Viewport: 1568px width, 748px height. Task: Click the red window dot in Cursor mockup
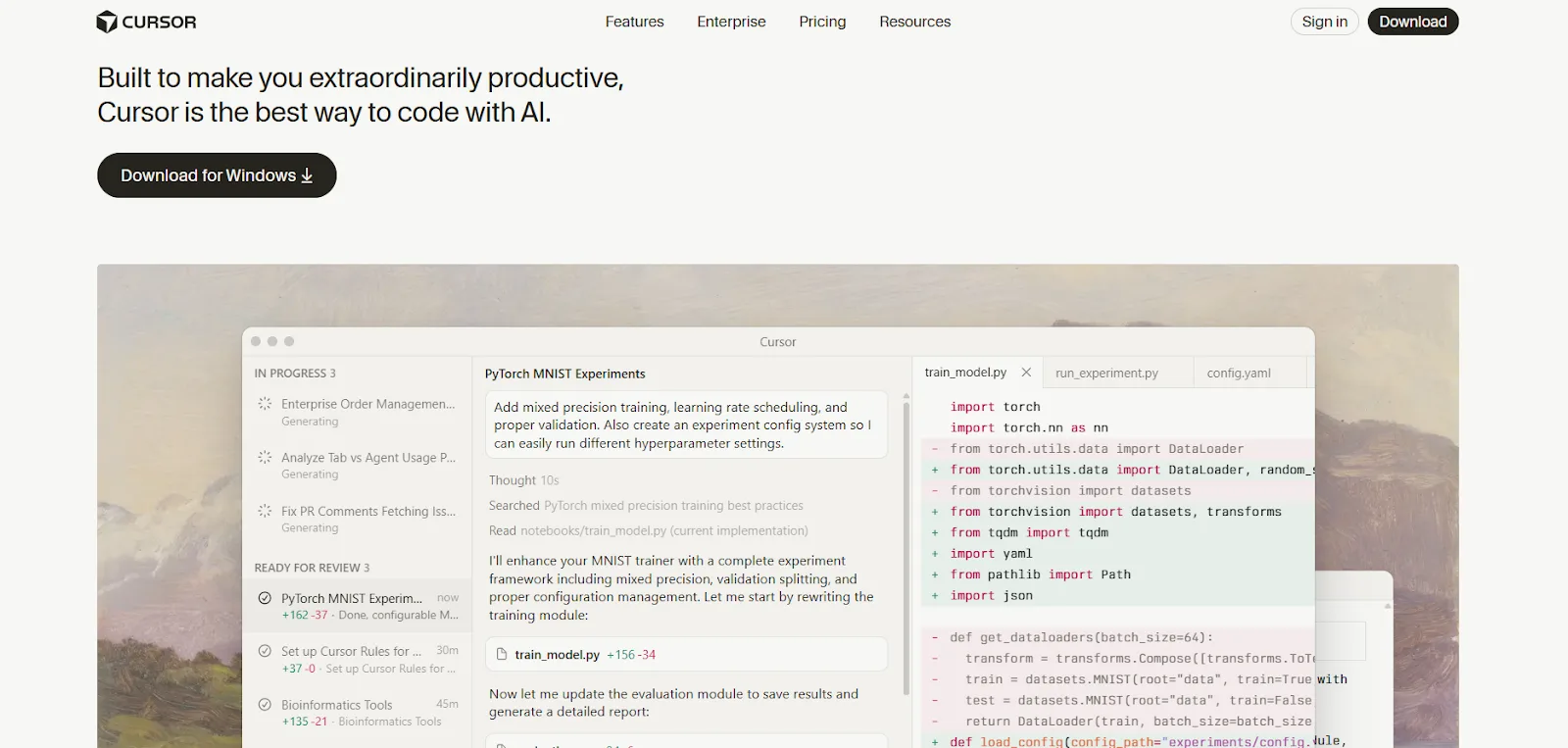(256, 341)
